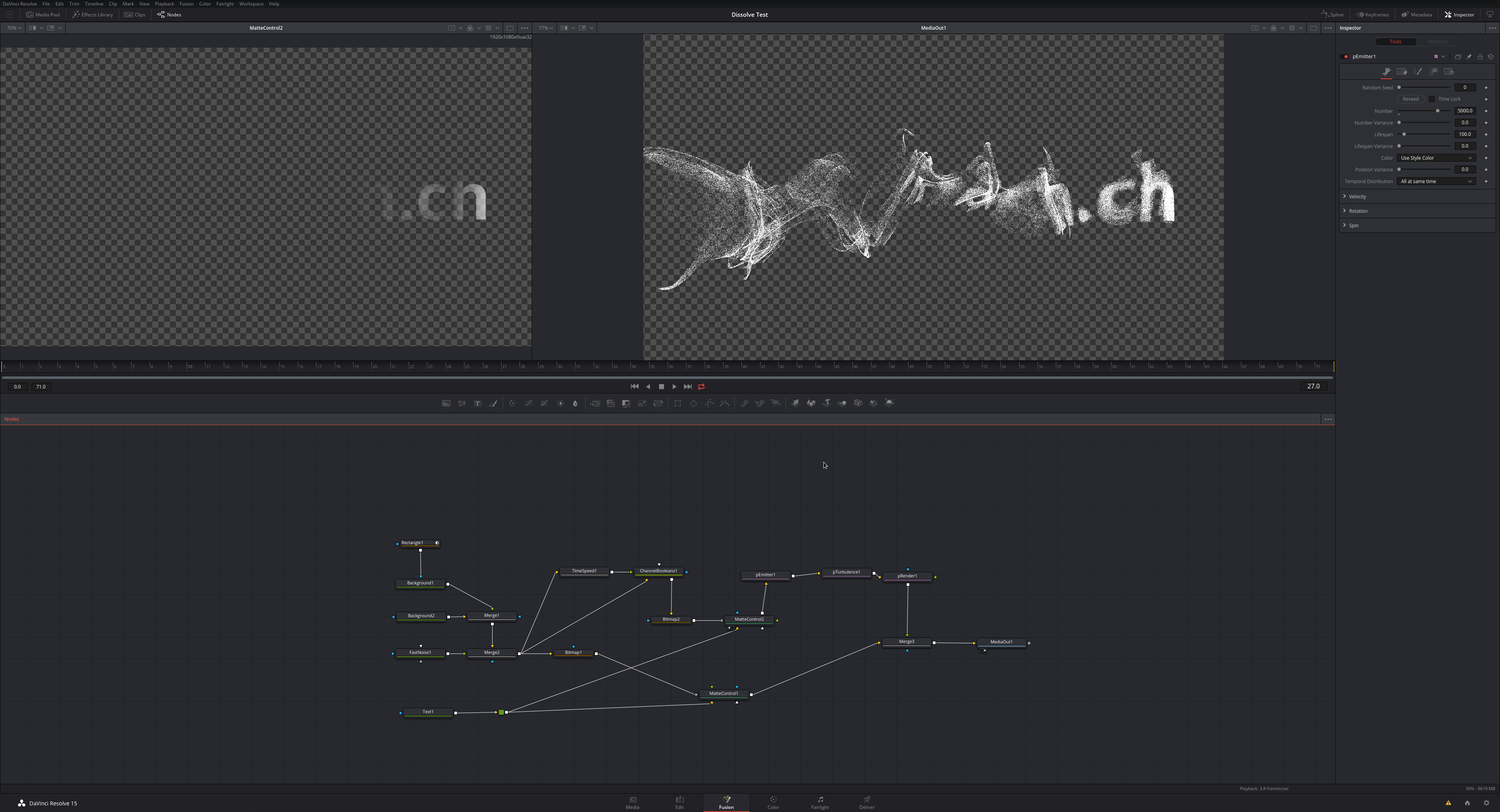
Task: Add Image Plane 3D tool from toolbar
Action: pyautogui.click(x=795, y=403)
